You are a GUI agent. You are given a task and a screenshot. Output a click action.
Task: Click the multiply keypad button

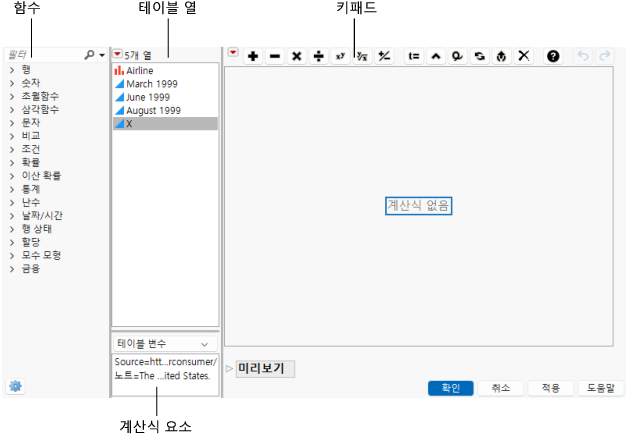click(x=297, y=56)
